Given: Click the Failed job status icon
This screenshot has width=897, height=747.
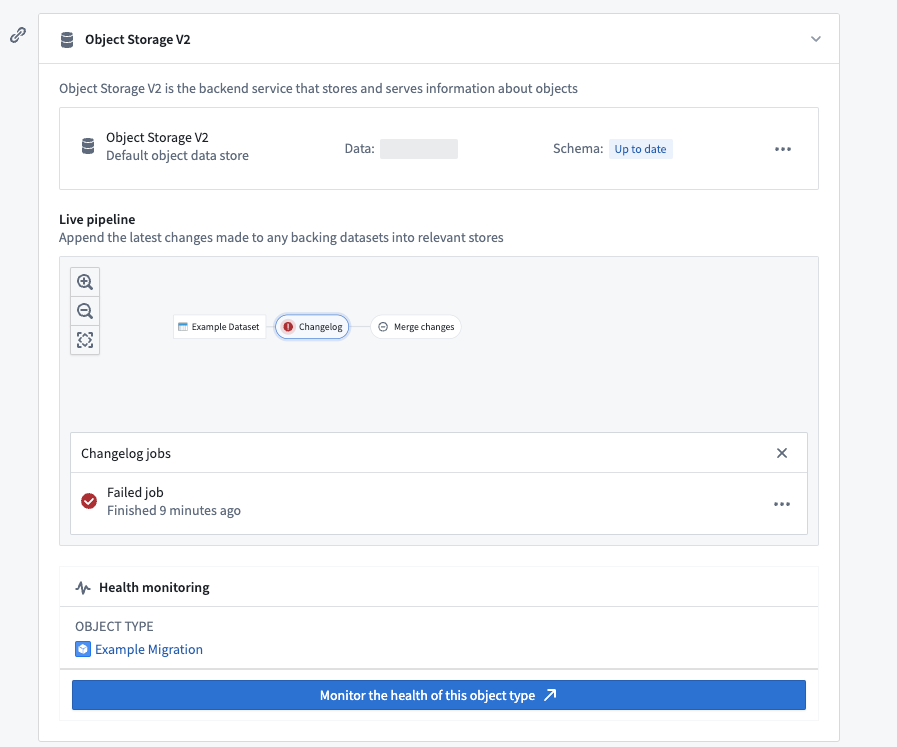Looking at the screenshot, I should [x=89, y=501].
